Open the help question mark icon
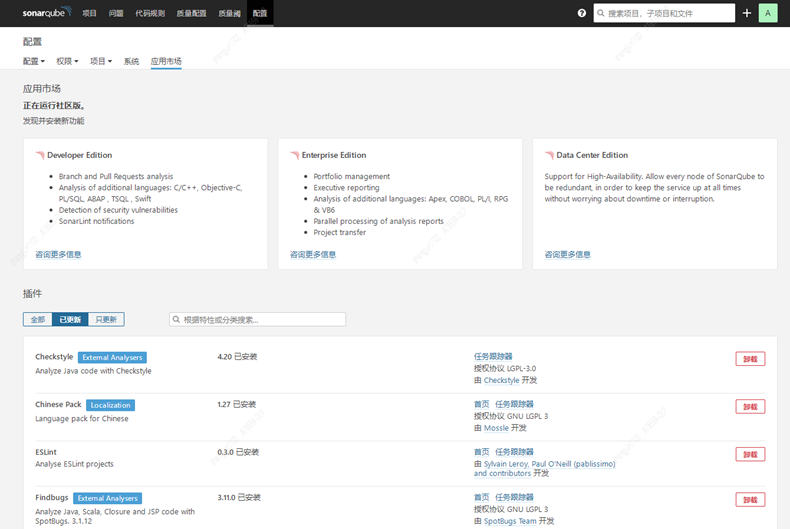The image size is (790, 529). click(581, 13)
